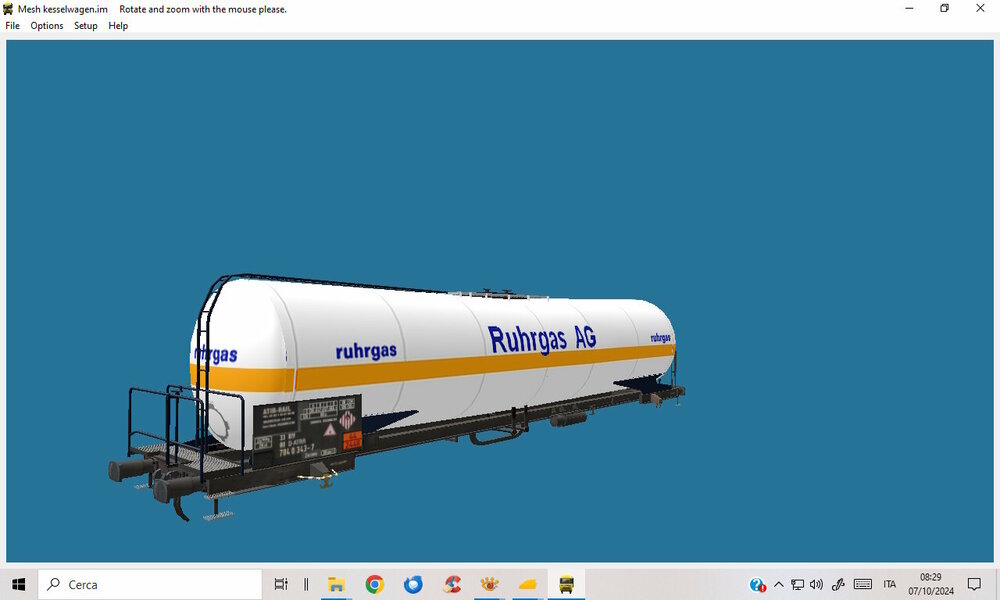Open the Setup menu
1000x600 pixels.
85,26
